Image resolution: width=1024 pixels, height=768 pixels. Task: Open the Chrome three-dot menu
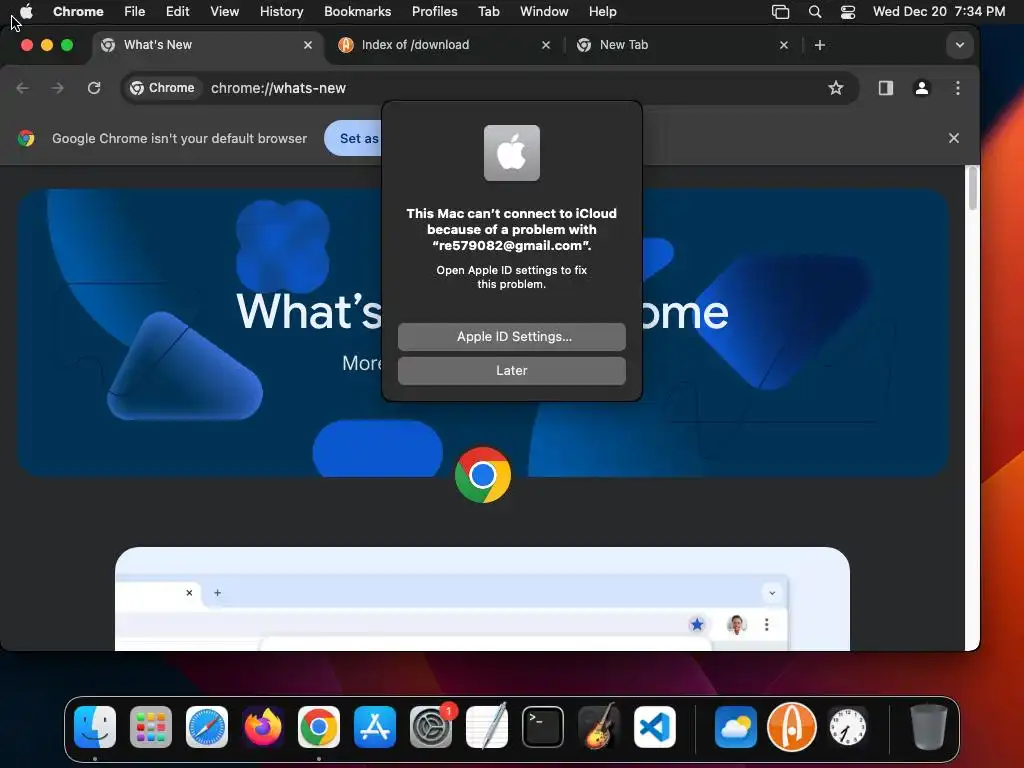957,88
